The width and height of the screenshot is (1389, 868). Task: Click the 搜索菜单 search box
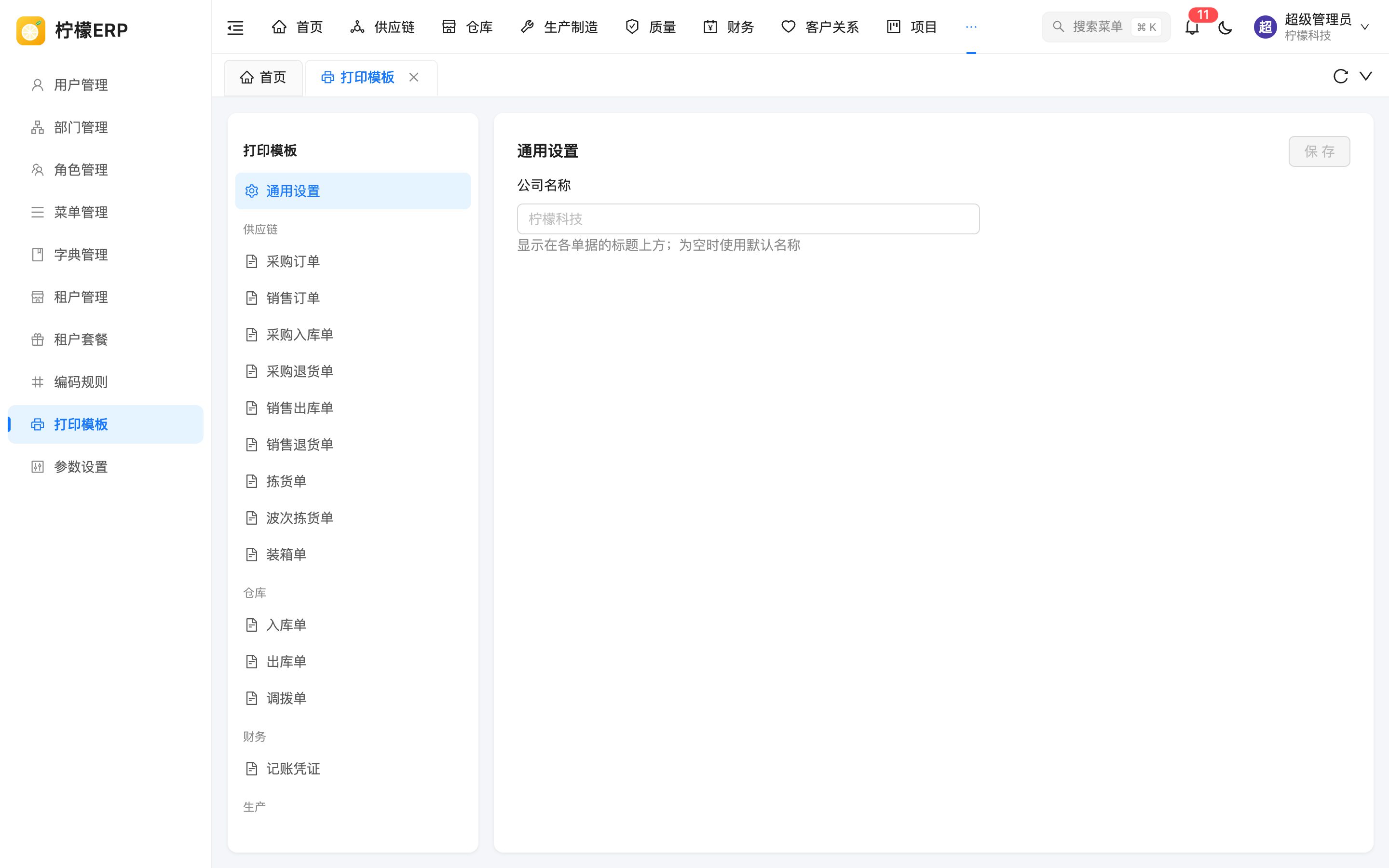1105,27
